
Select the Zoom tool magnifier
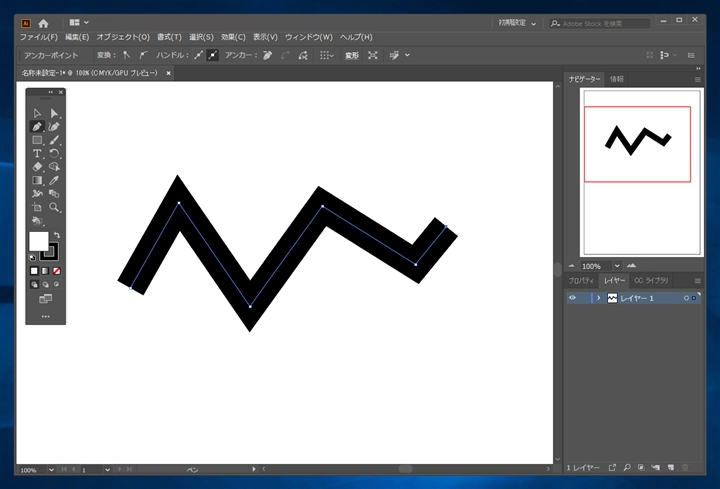tap(54, 208)
